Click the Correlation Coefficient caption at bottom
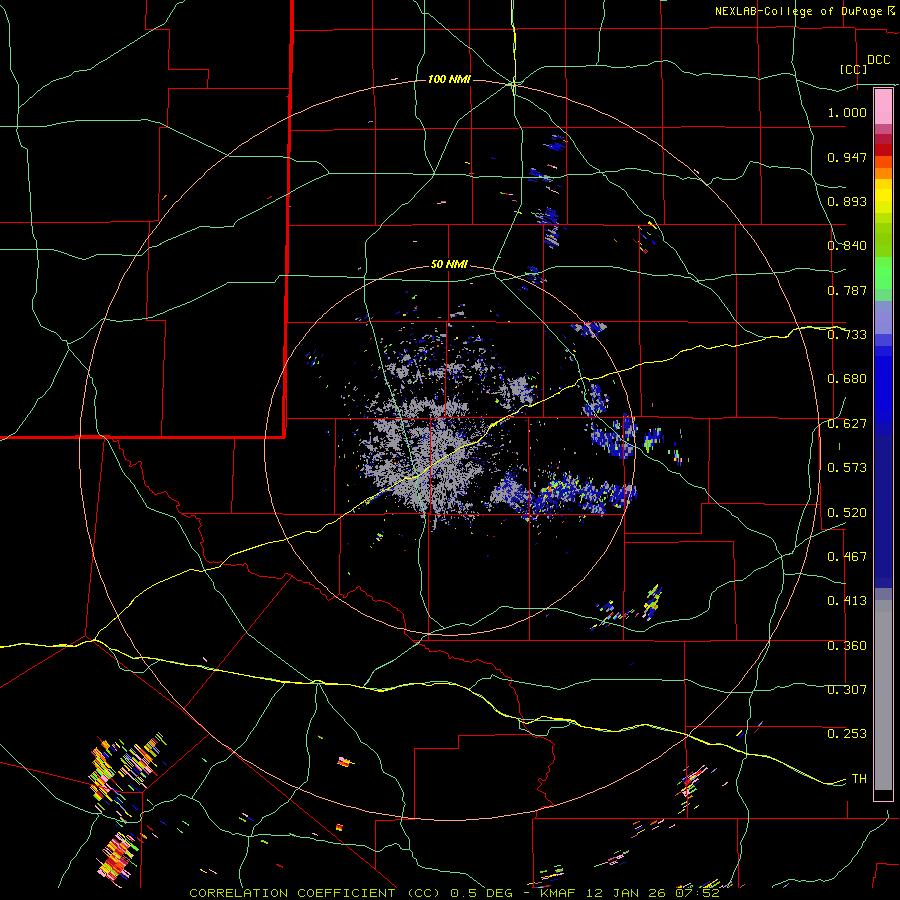Image resolution: width=900 pixels, height=900 pixels. [454, 893]
